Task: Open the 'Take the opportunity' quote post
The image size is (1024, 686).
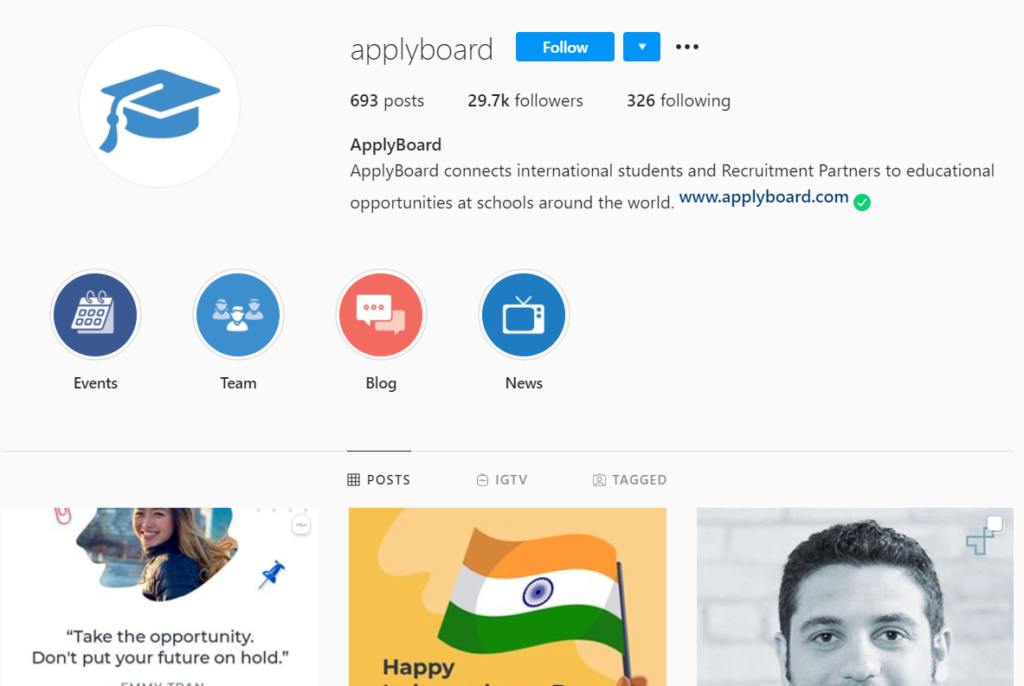Action: (160, 597)
